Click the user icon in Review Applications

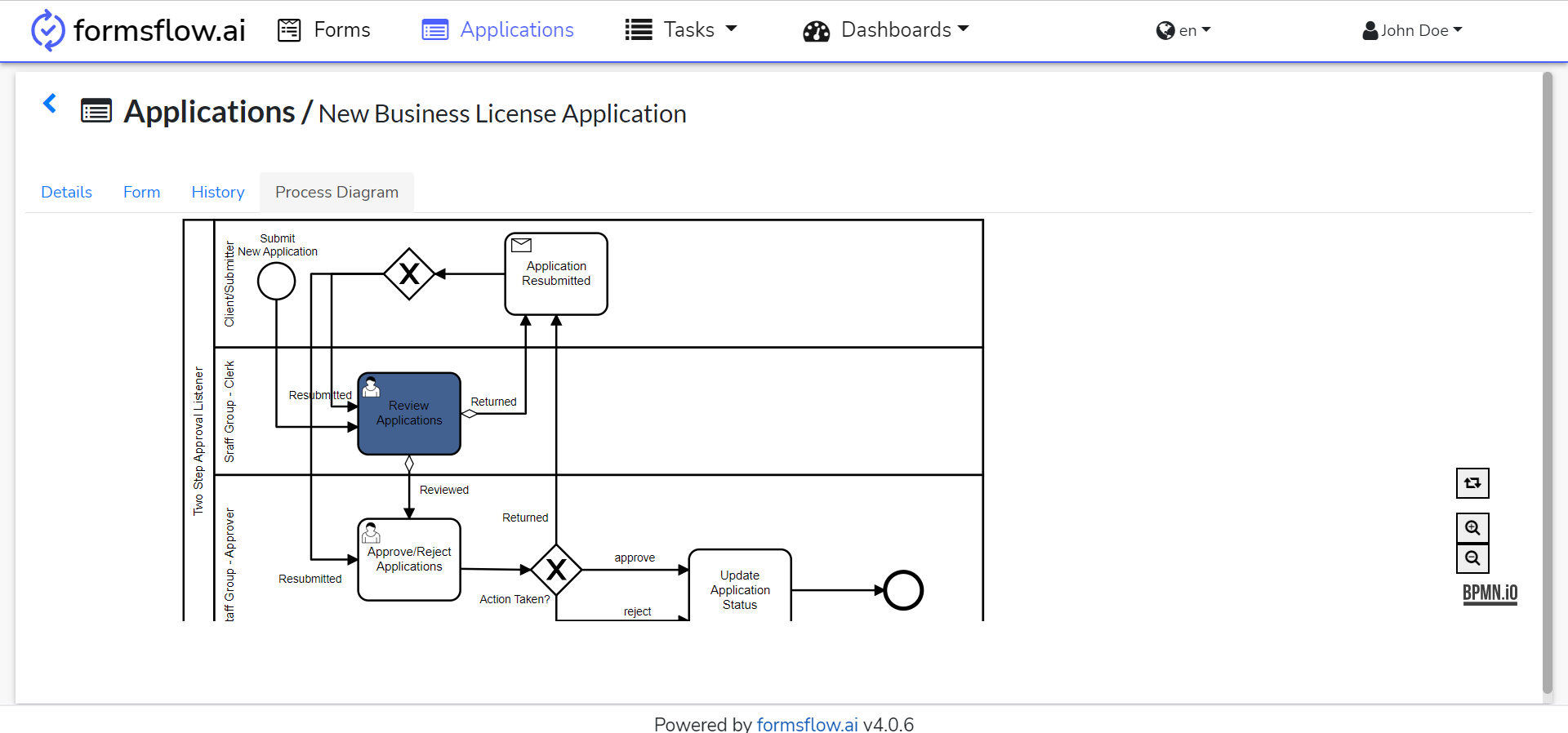pyautogui.click(x=372, y=387)
